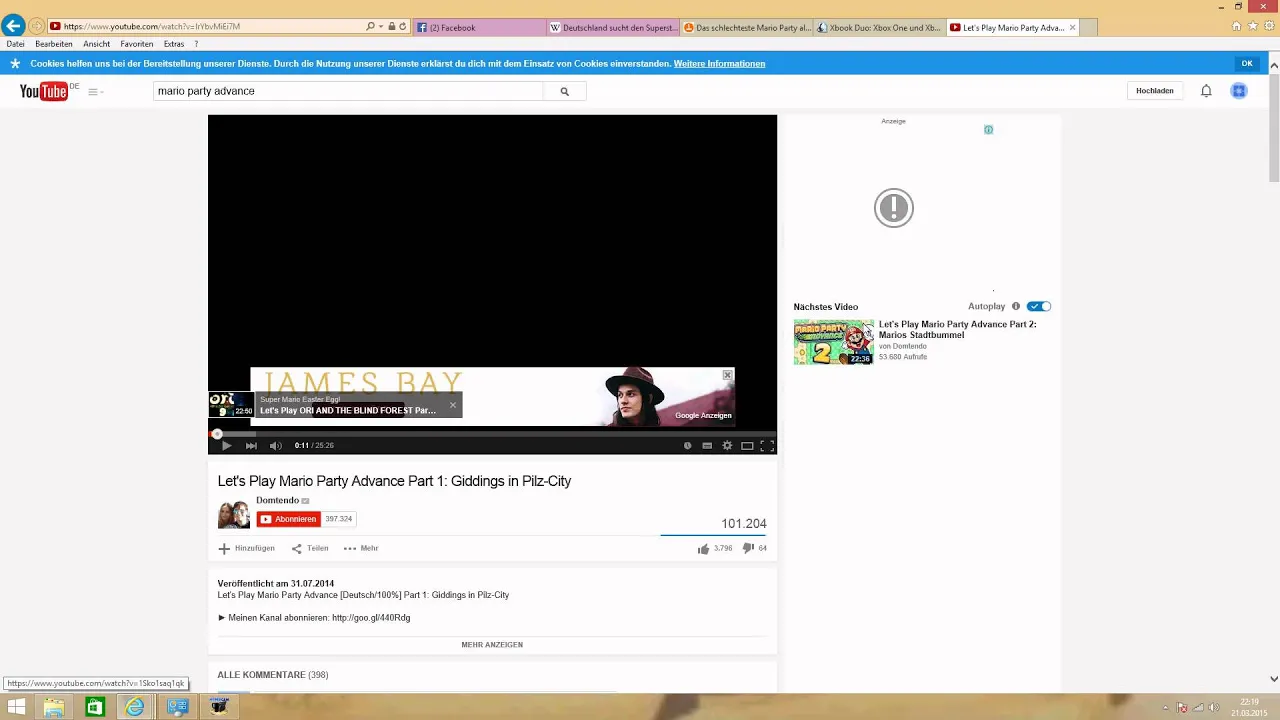Open File Explorer from taskbar
1280x720 pixels.
tap(54, 707)
